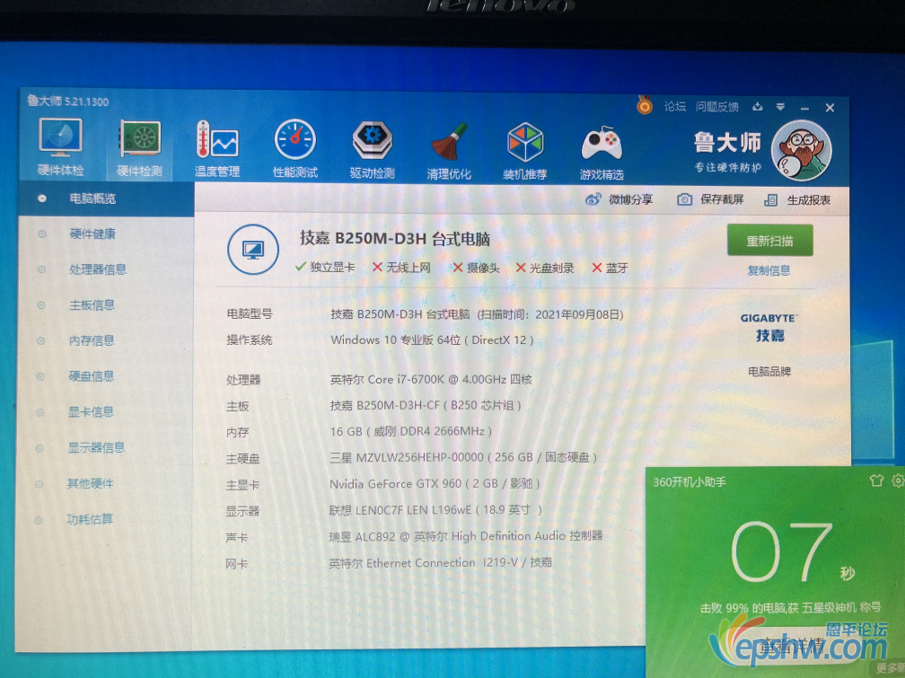Save a screenshot with 保存截屏

(x=710, y=200)
